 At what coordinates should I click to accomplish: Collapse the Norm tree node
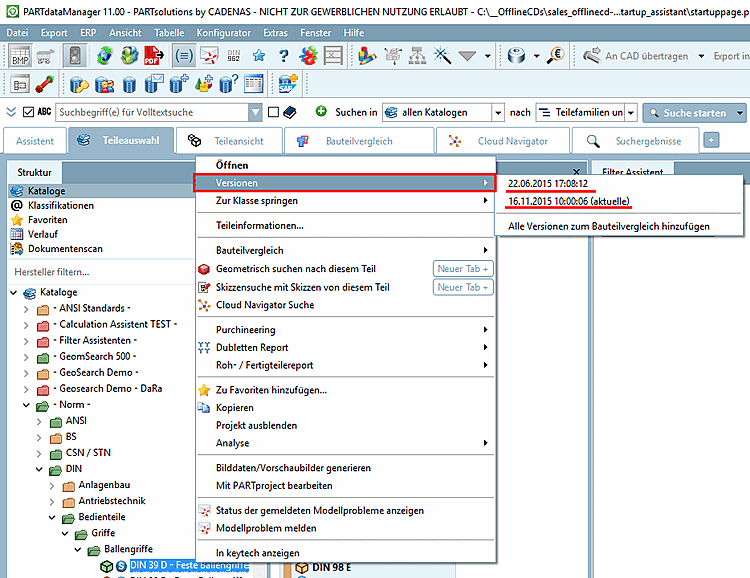[x=26, y=405]
